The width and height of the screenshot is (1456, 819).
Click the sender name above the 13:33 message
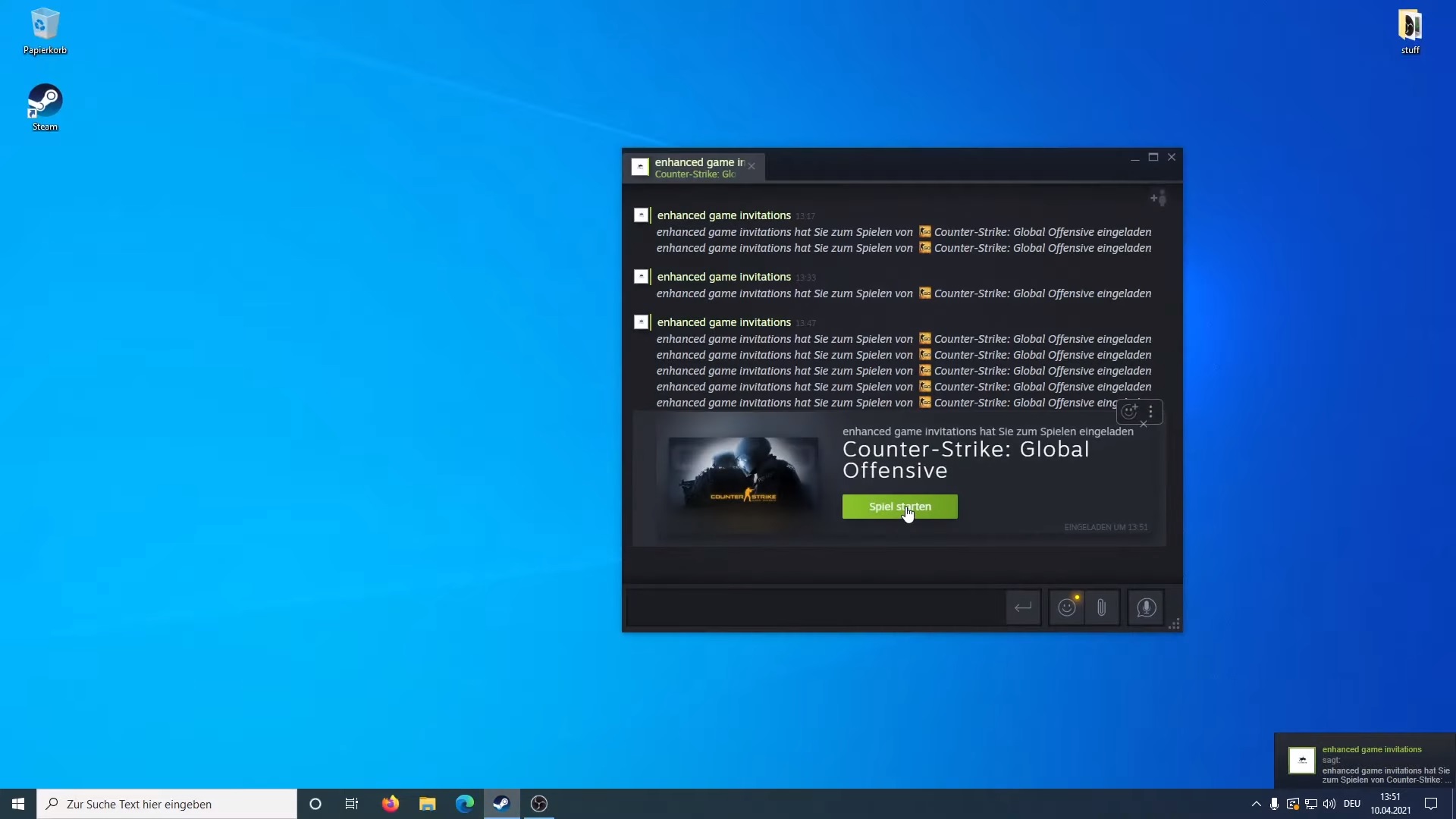pyautogui.click(x=723, y=277)
